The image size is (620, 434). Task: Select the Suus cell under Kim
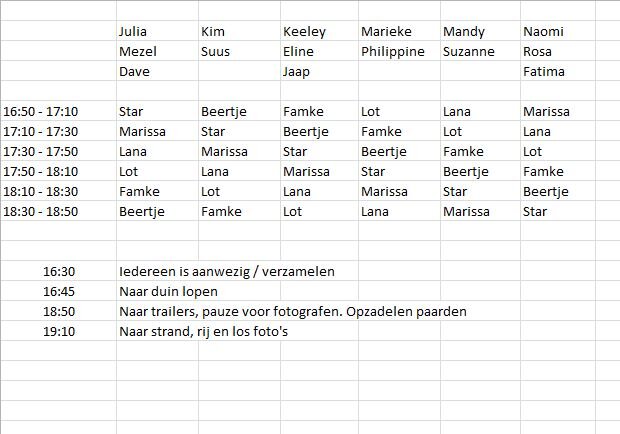tap(239, 51)
